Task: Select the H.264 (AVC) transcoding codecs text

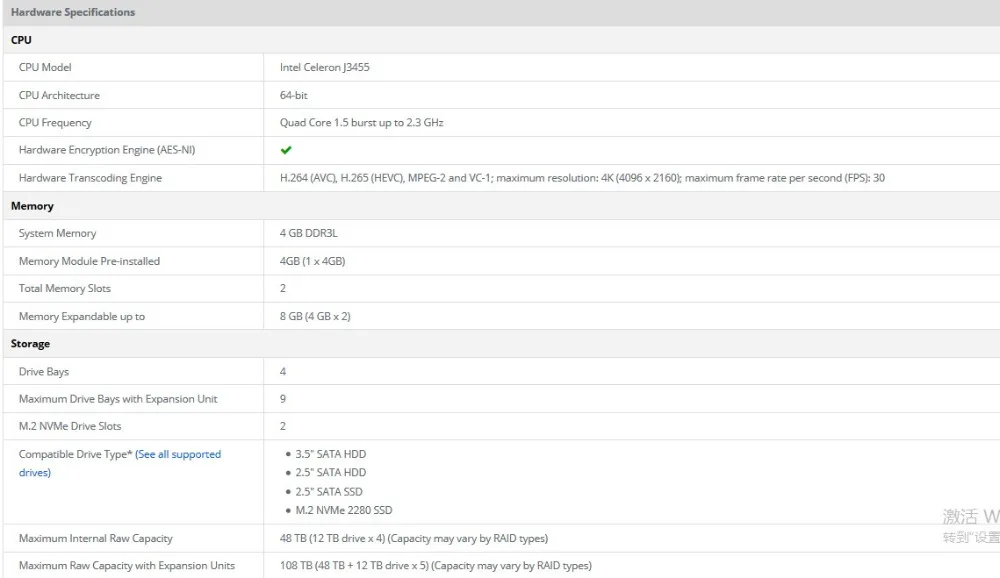Action: [x=582, y=178]
